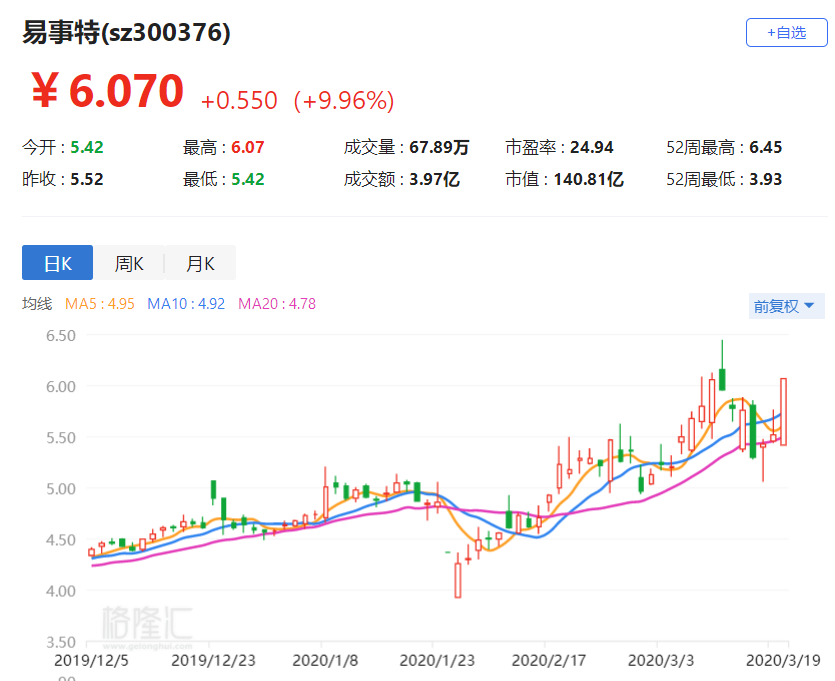Toggle the MA20 moving average legend
835x681 pixels.
[277, 303]
